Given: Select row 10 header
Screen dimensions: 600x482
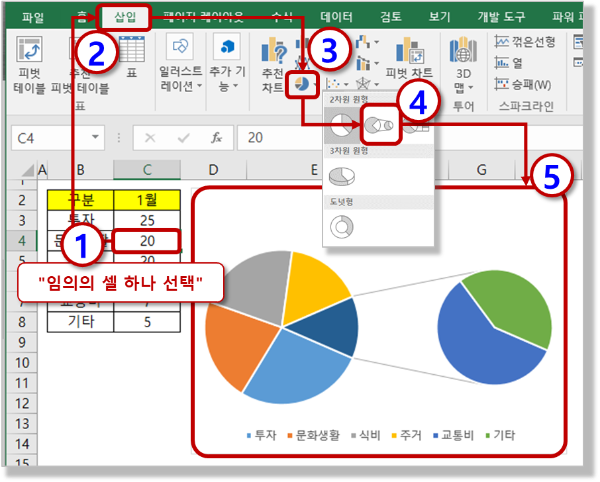Looking at the screenshot, I should point(22,362).
